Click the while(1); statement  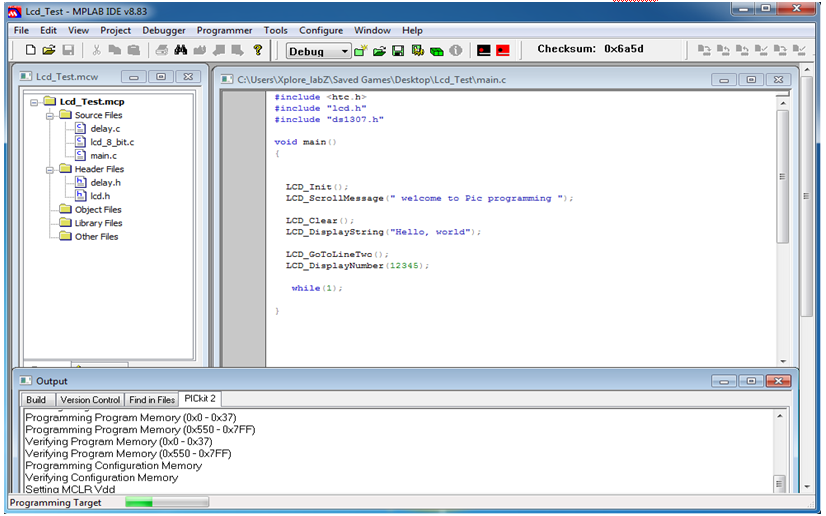(317, 289)
